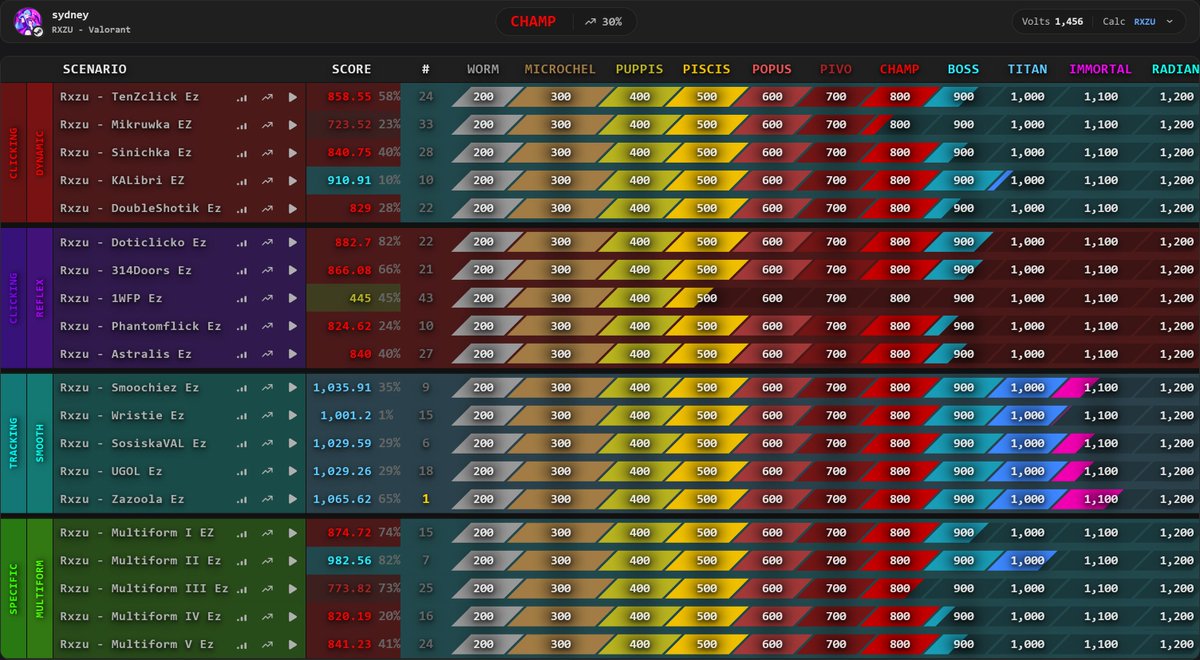Click the SMOOTH subcategory label
The width and height of the screenshot is (1200, 660).
pyautogui.click(x=40, y=443)
